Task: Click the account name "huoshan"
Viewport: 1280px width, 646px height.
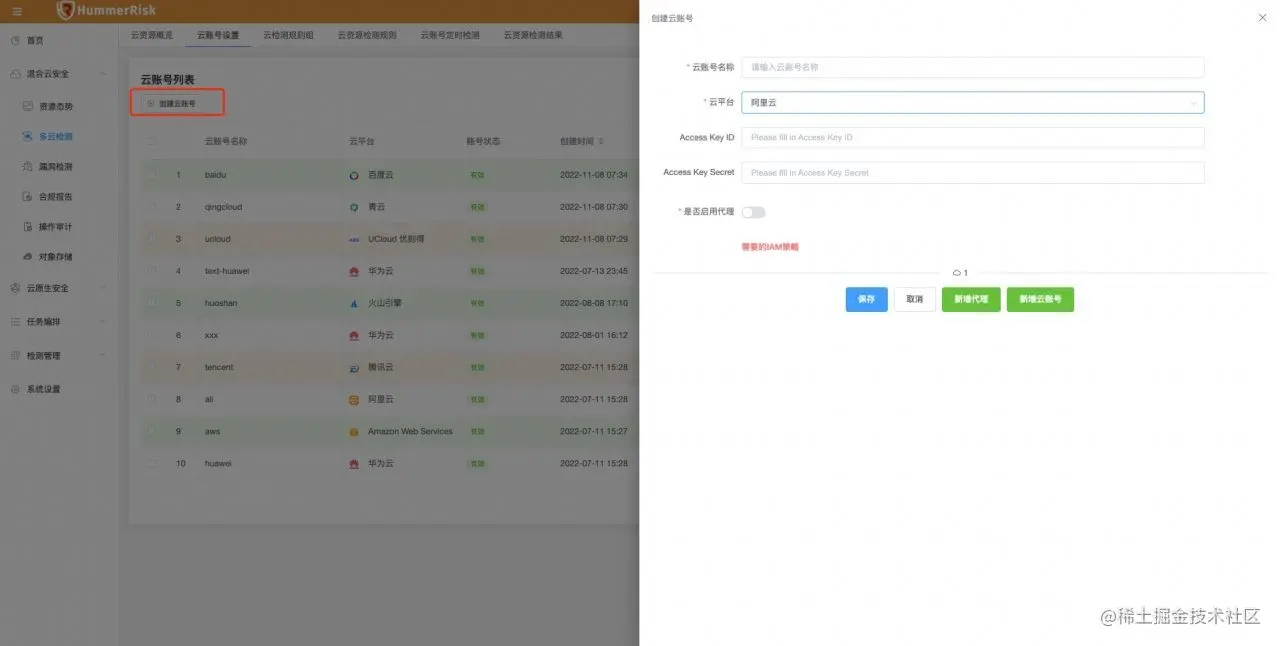Action: [221, 303]
